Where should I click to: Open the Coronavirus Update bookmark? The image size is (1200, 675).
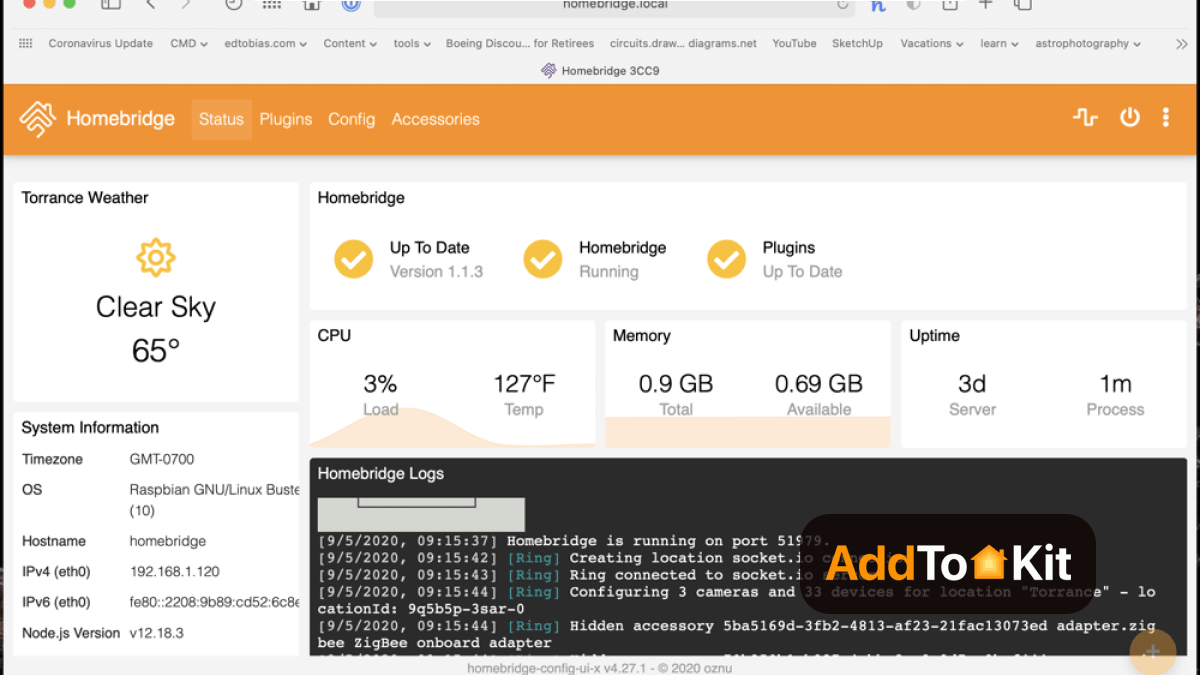tap(100, 44)
